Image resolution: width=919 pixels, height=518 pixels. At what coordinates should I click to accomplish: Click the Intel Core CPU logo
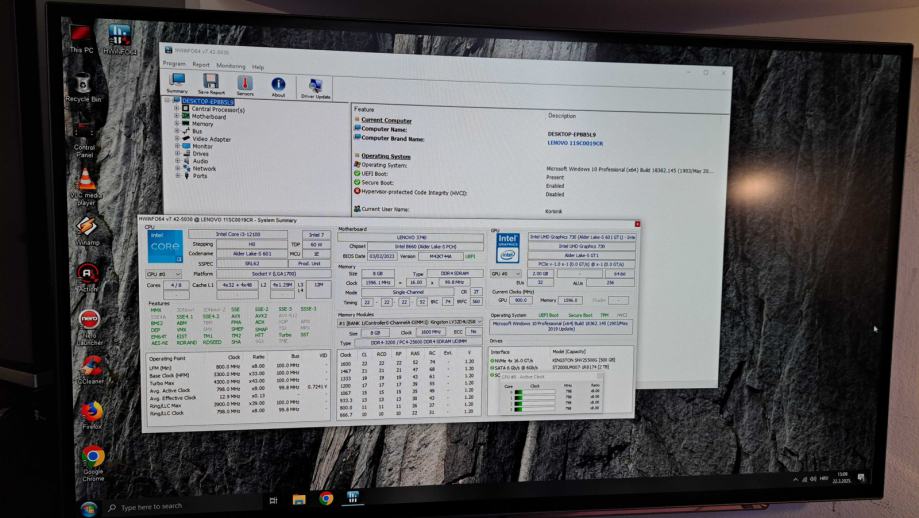165,247
